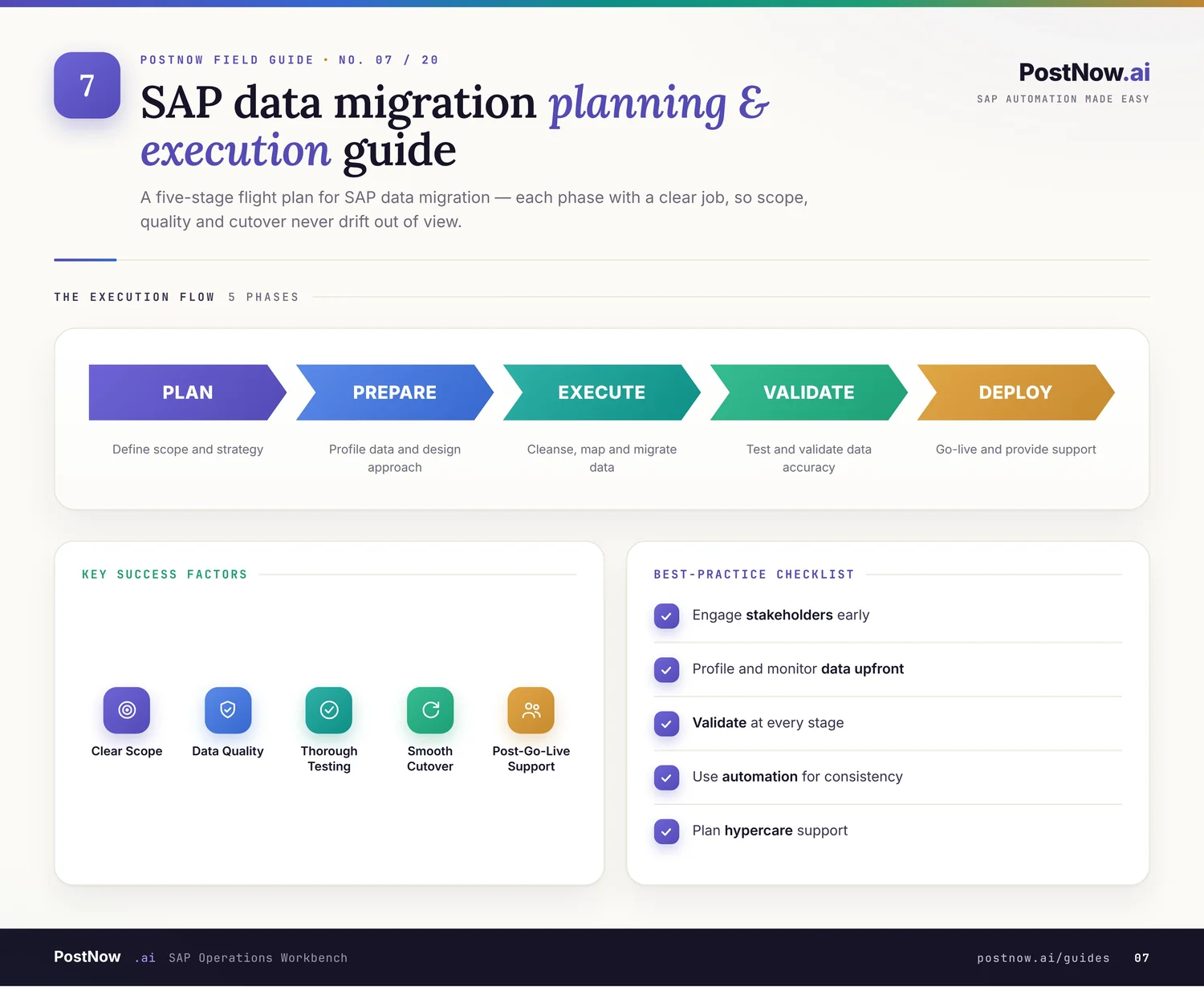Click the 'Smooth Cutover' label
Image resolution: width=1204 pixels, height=987 pixels.
pos(430,758)
